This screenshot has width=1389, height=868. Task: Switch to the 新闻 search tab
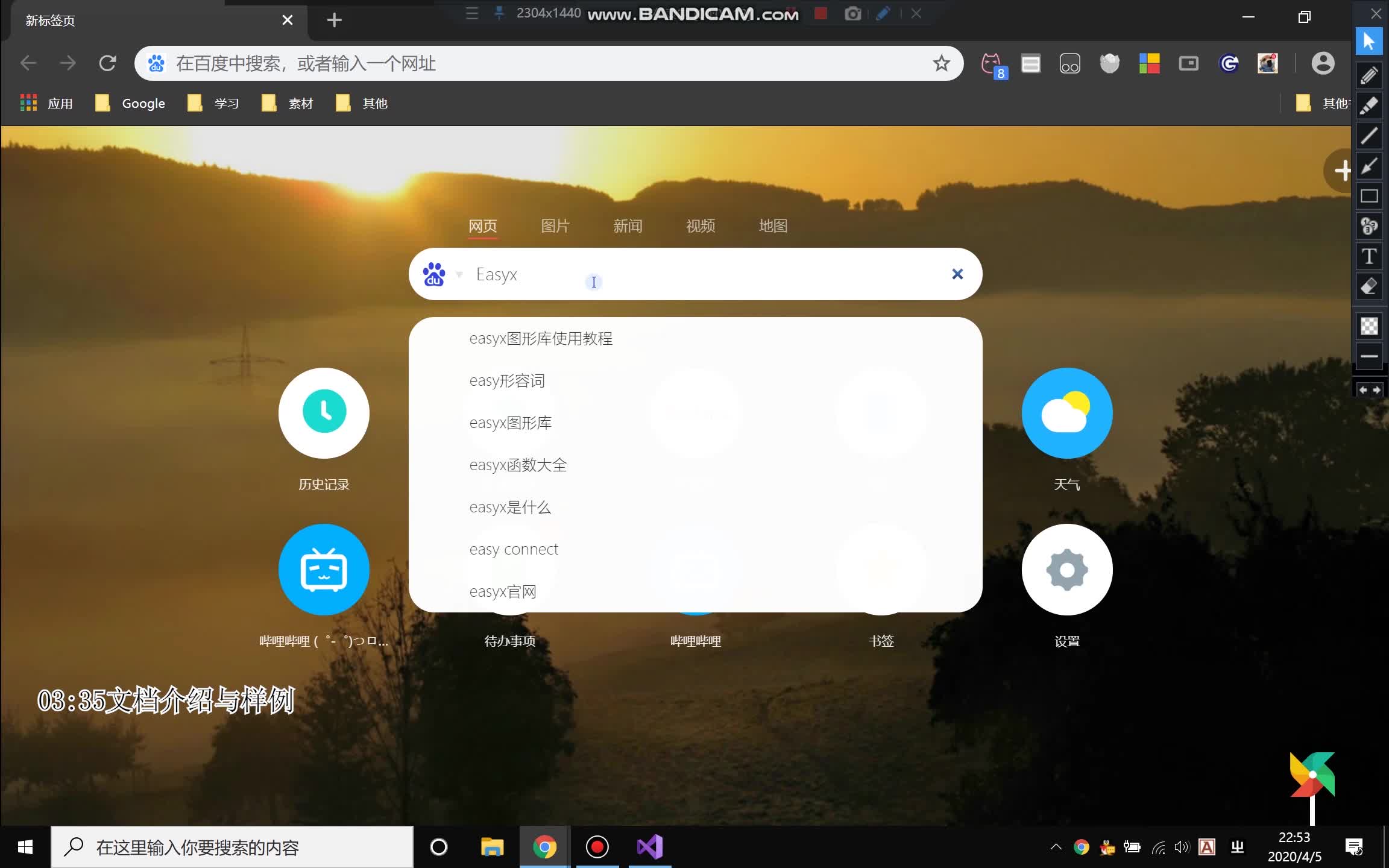(628, 226)
